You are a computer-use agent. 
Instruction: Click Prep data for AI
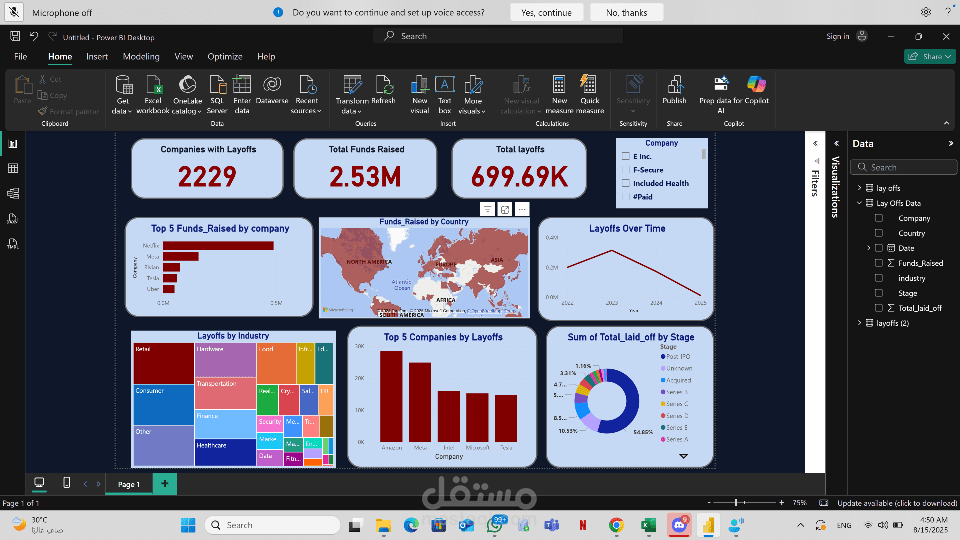click(721, 94)
